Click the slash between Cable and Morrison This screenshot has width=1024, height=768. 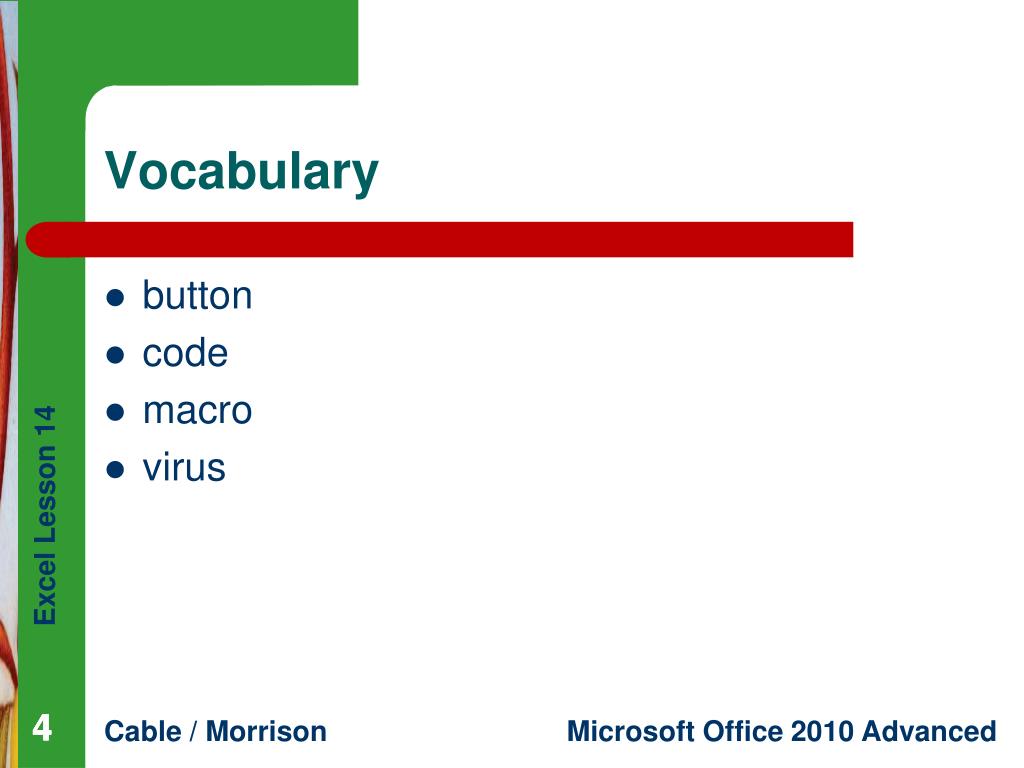193,731
